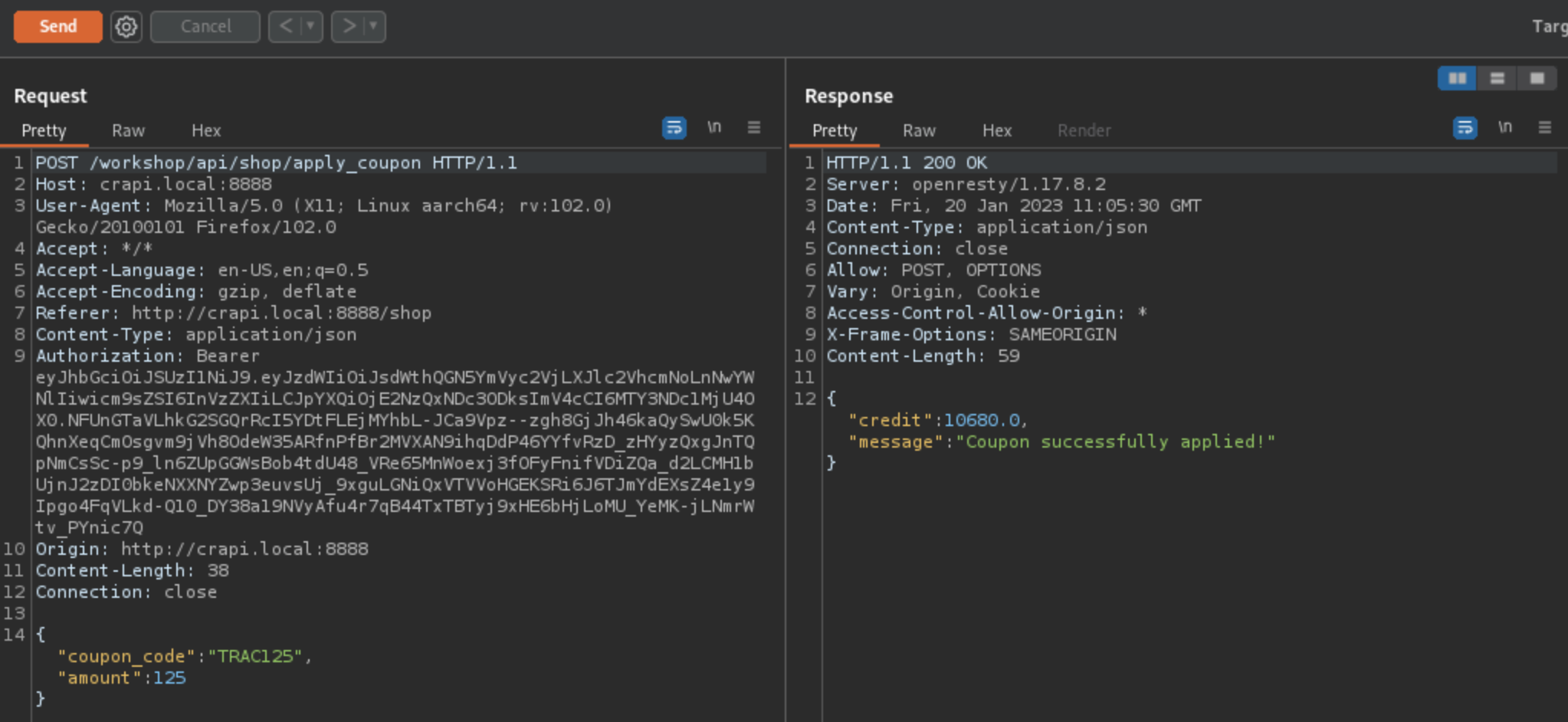Open the Repeater settings gear icon
1568x722 pixels.
tap(126, 27)
